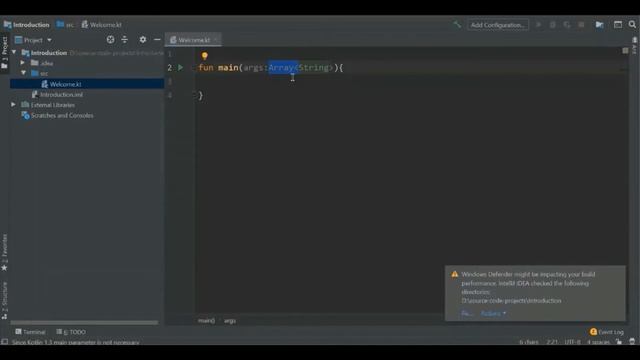
Task: Select the .idea folder row
Action: pyautogui.click(x=87, y=63)
